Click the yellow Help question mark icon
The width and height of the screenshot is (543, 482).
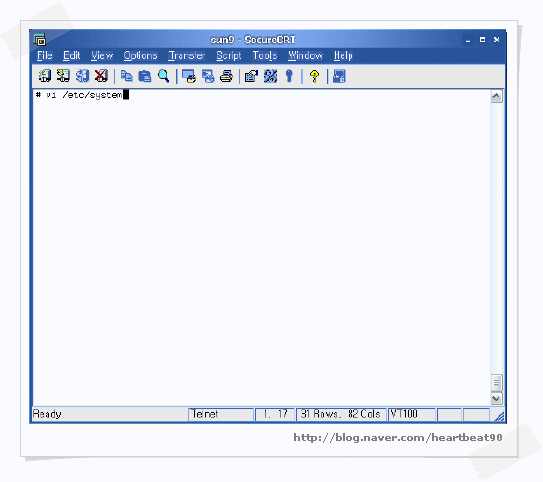pos(314,76)
